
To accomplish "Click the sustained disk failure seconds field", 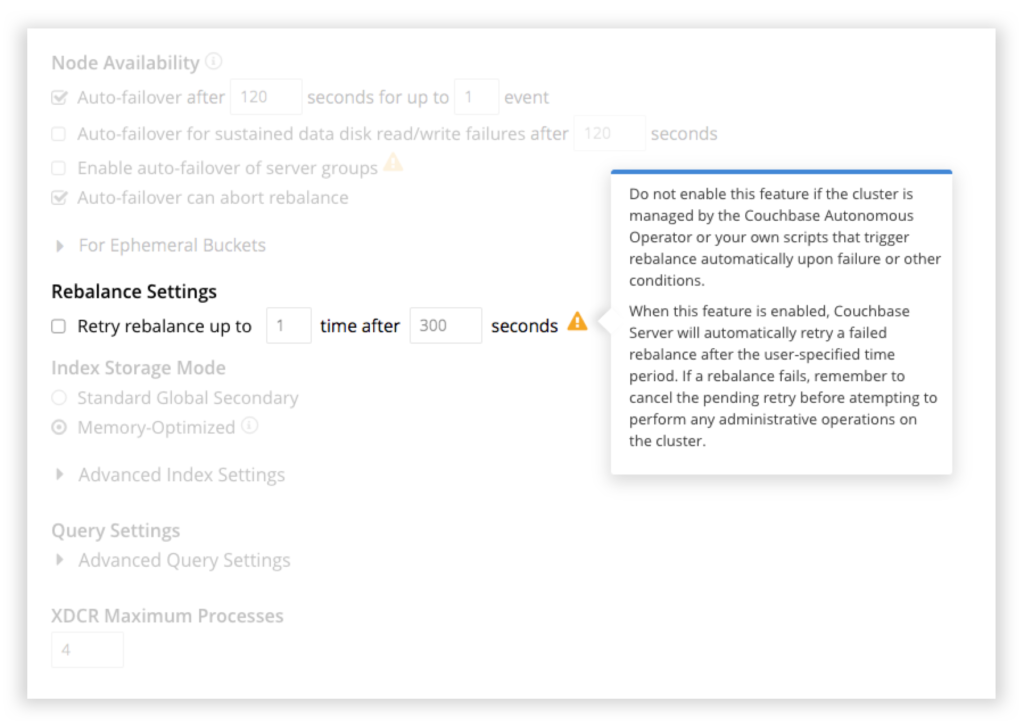I will 607,133.
